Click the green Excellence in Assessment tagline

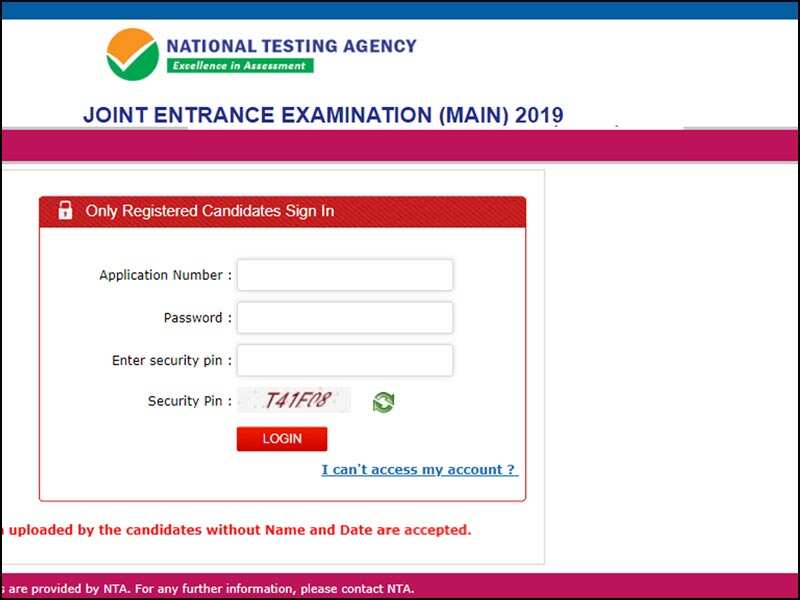point(240,66)
